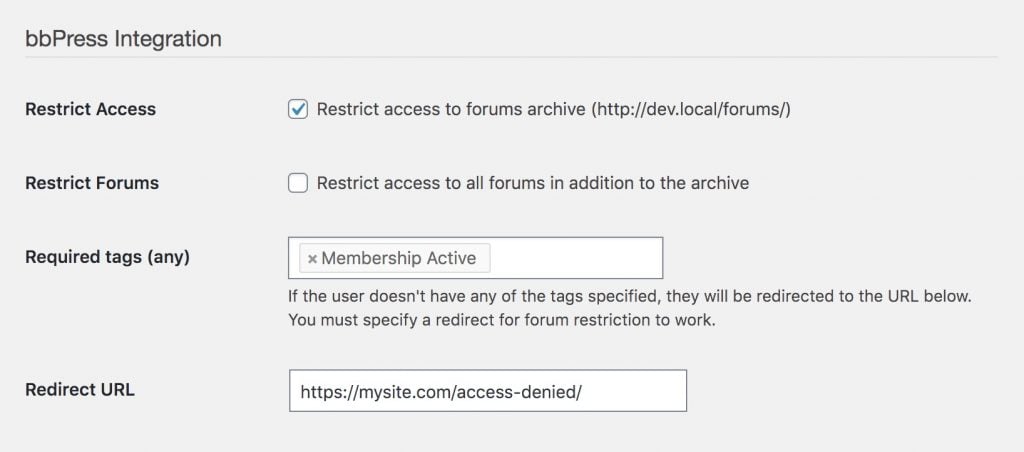This screenshot has width=1024, height=452.
Task: Click 'You must specify a redirect' note
Action: click(502, 321)
